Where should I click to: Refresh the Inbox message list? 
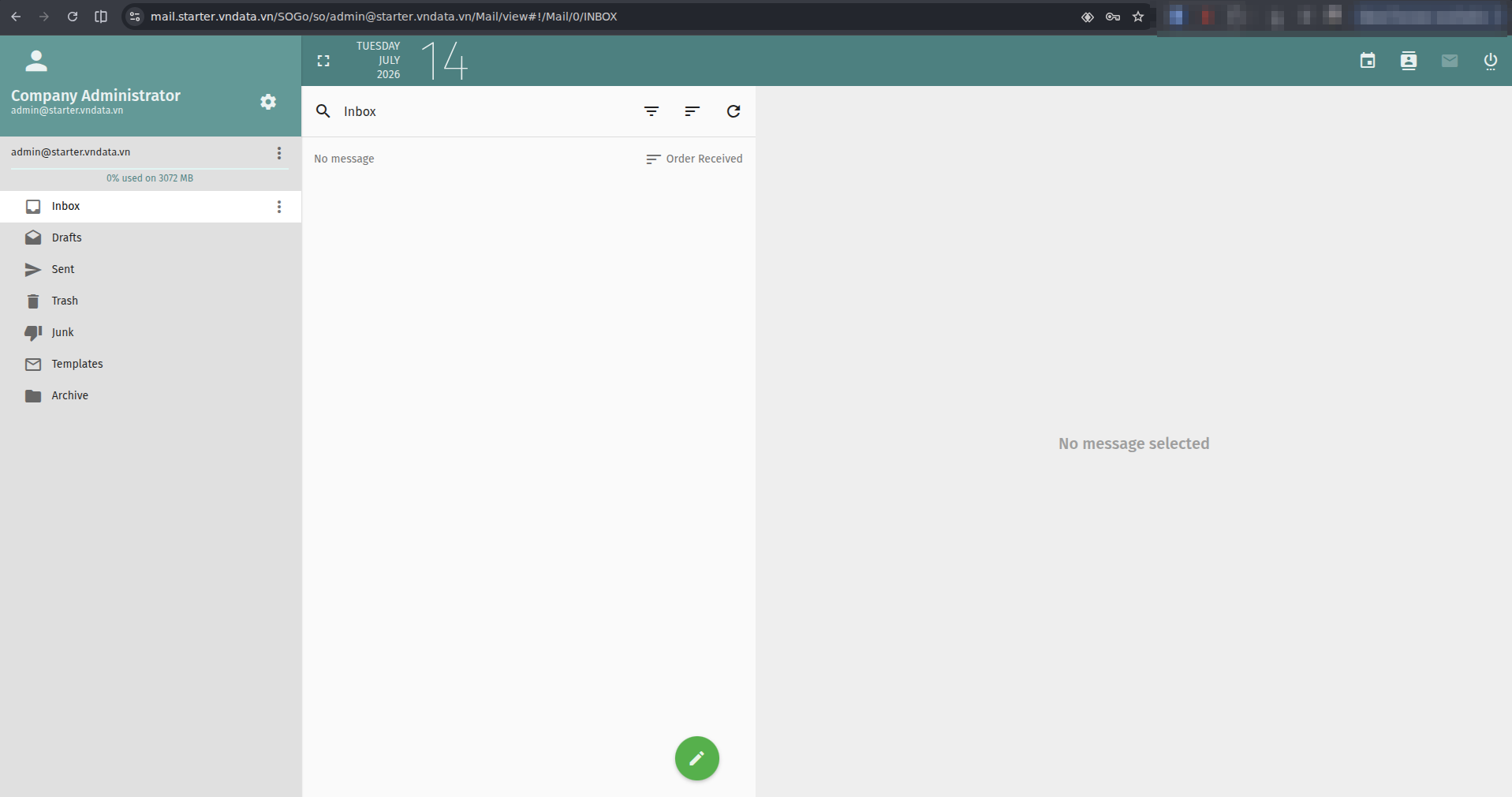(734, 111)
